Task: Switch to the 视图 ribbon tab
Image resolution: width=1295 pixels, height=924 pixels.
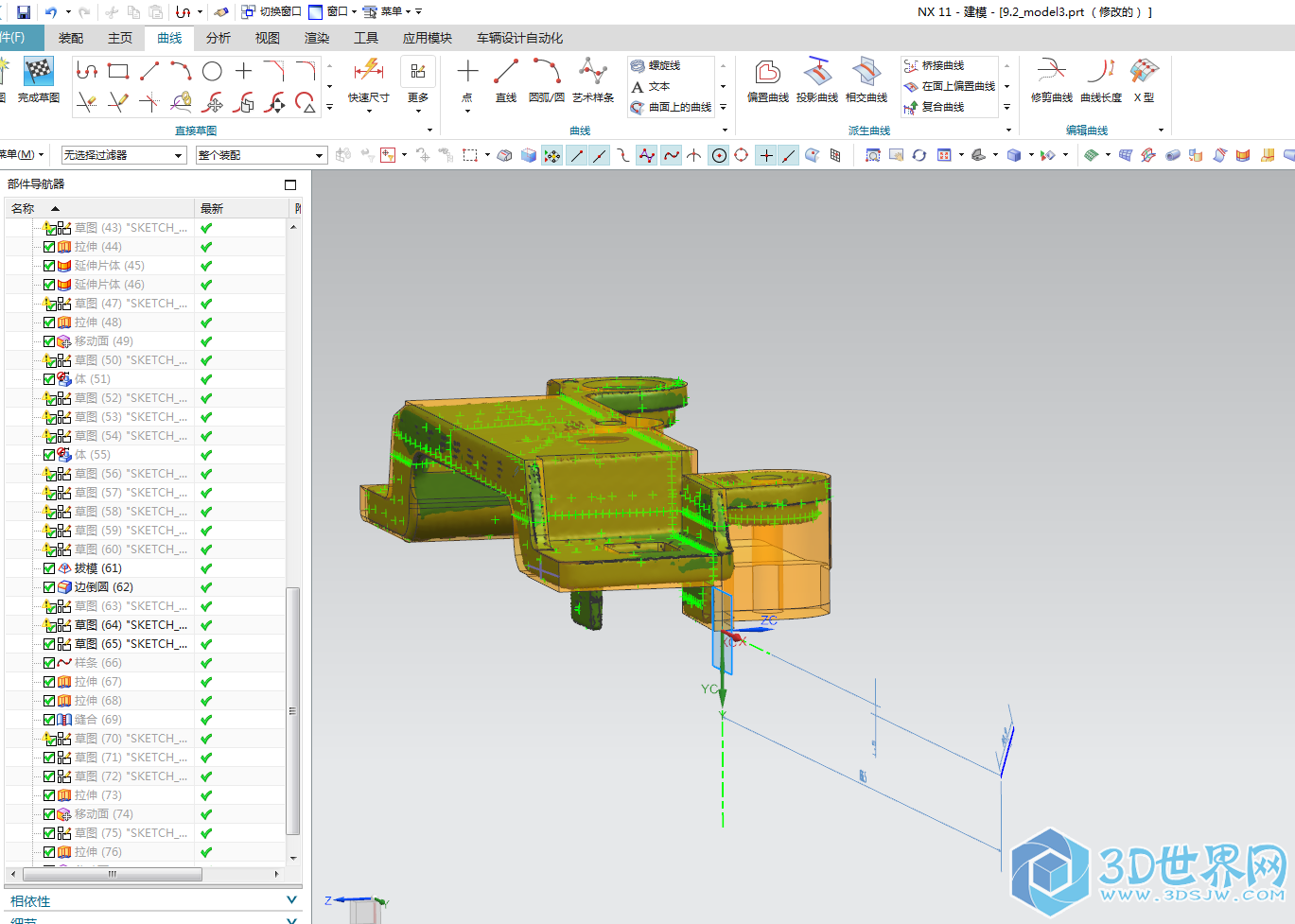Action: click(268, 38)
